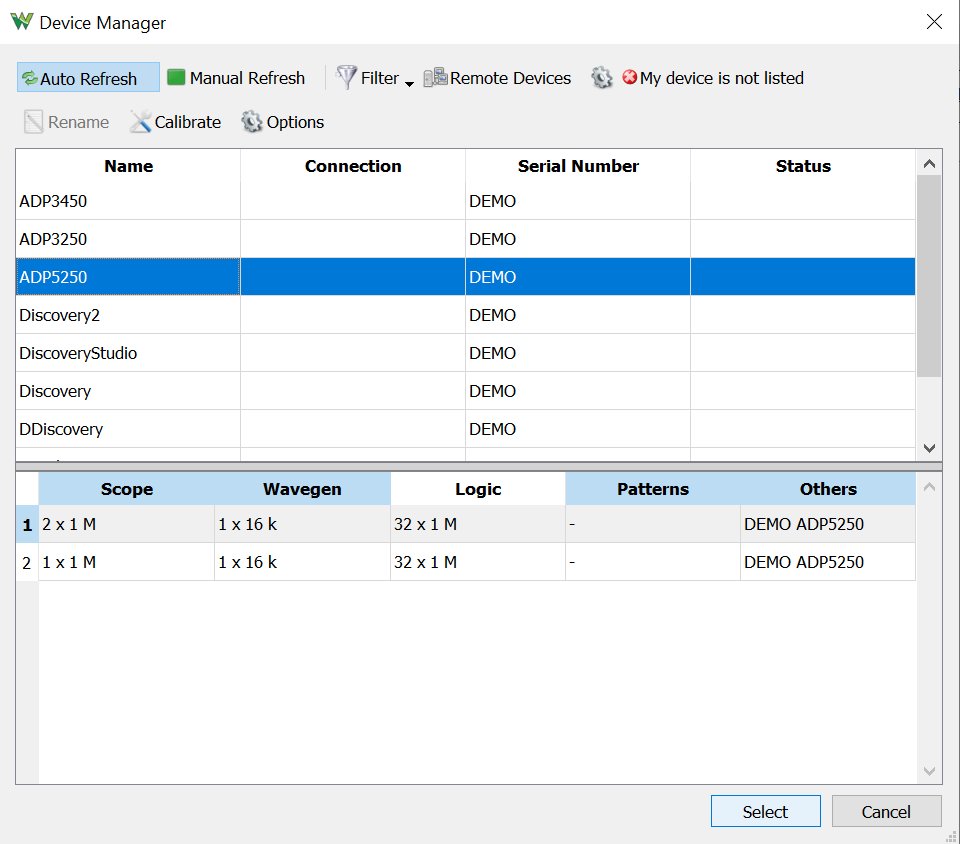Click the Cancel button
Screen dimensions: 960x844
tap(886, 812)
